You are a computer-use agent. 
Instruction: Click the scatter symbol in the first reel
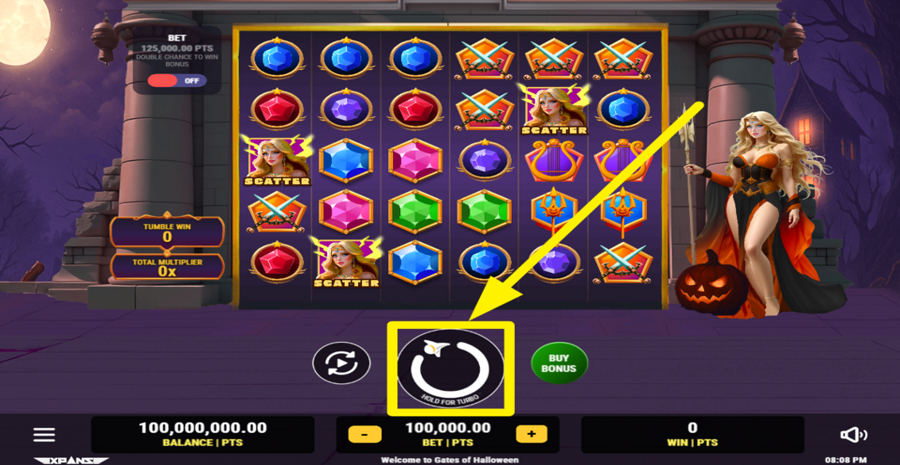tap(277, 160)
